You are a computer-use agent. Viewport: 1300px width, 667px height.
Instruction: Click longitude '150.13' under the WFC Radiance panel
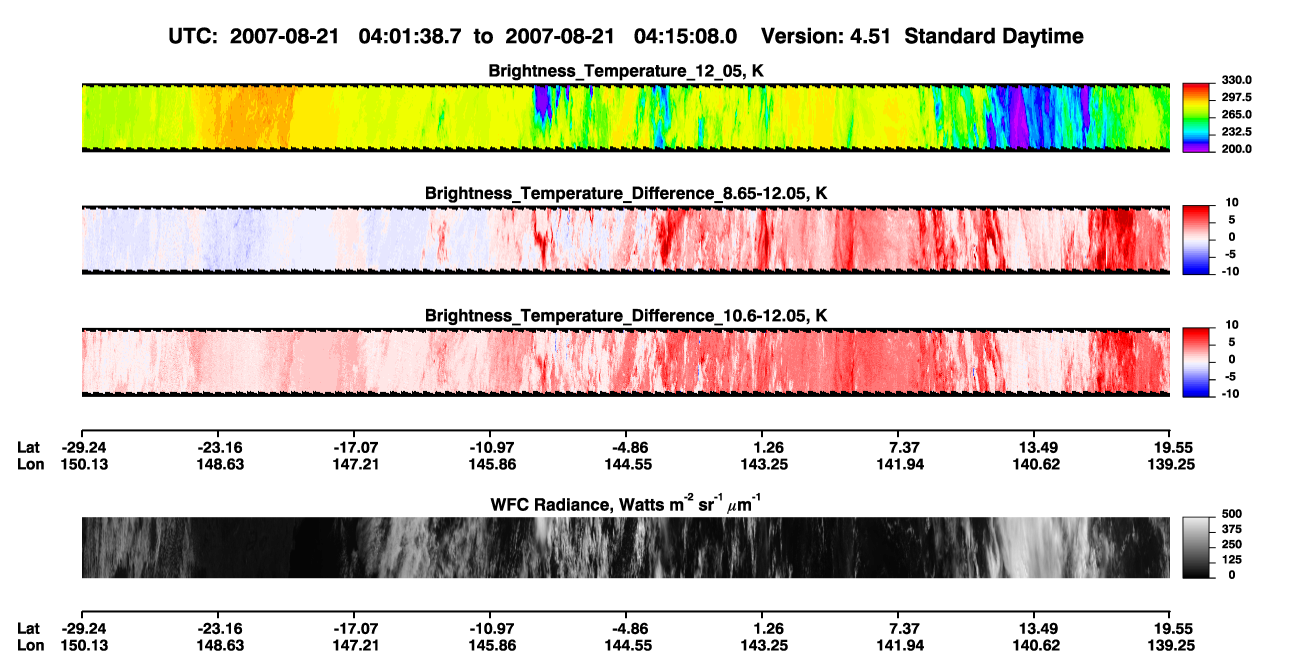83,645
